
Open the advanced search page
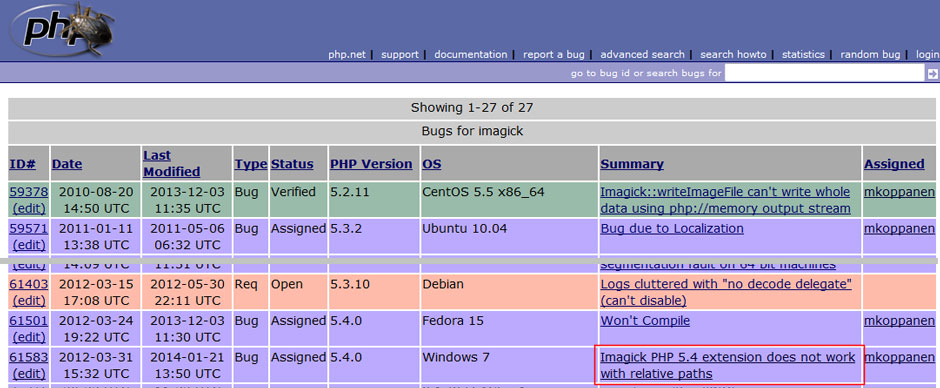[642, 55]
